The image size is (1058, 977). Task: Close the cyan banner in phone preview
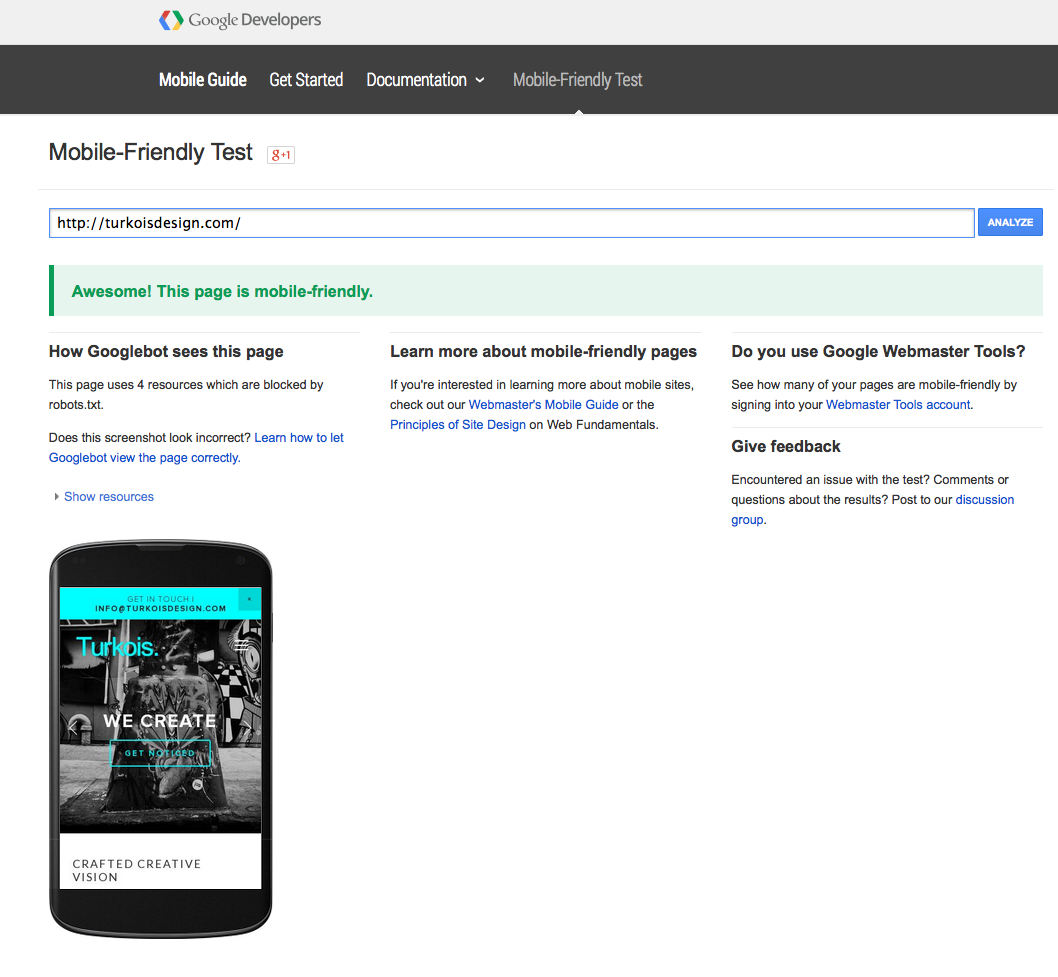click(249, 598)
